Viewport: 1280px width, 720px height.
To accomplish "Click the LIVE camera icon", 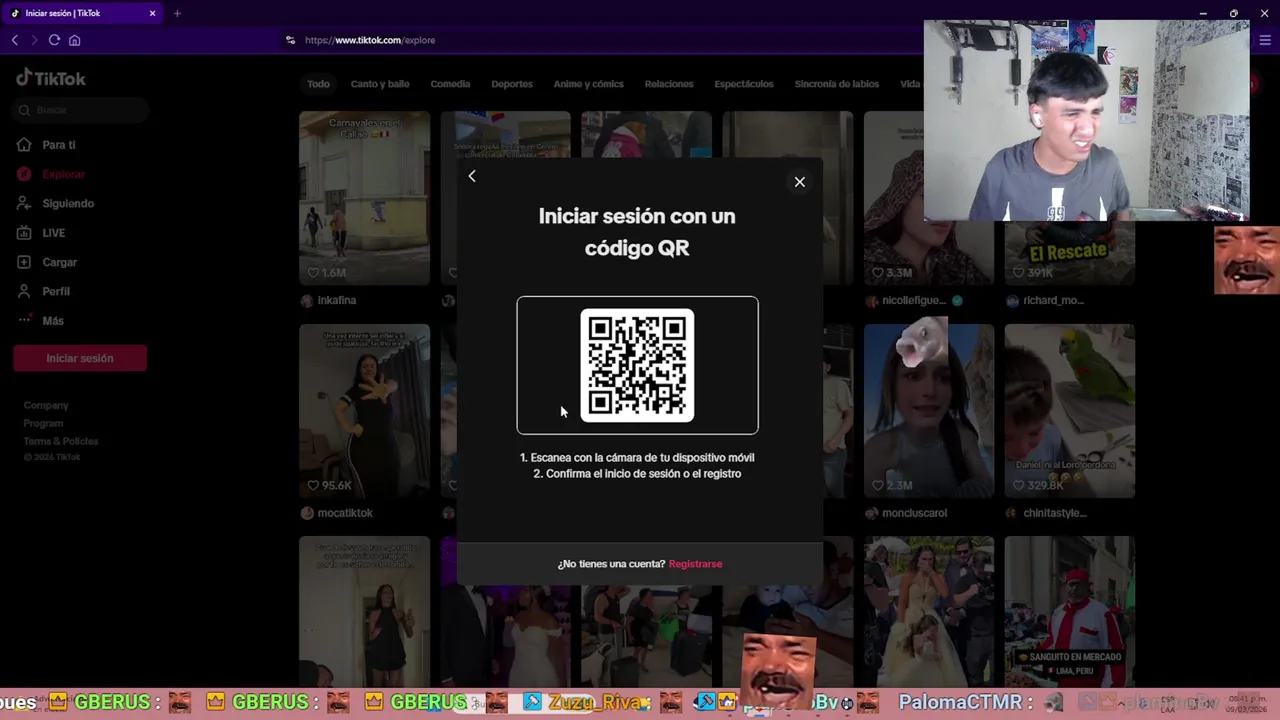I will point(24,233).
